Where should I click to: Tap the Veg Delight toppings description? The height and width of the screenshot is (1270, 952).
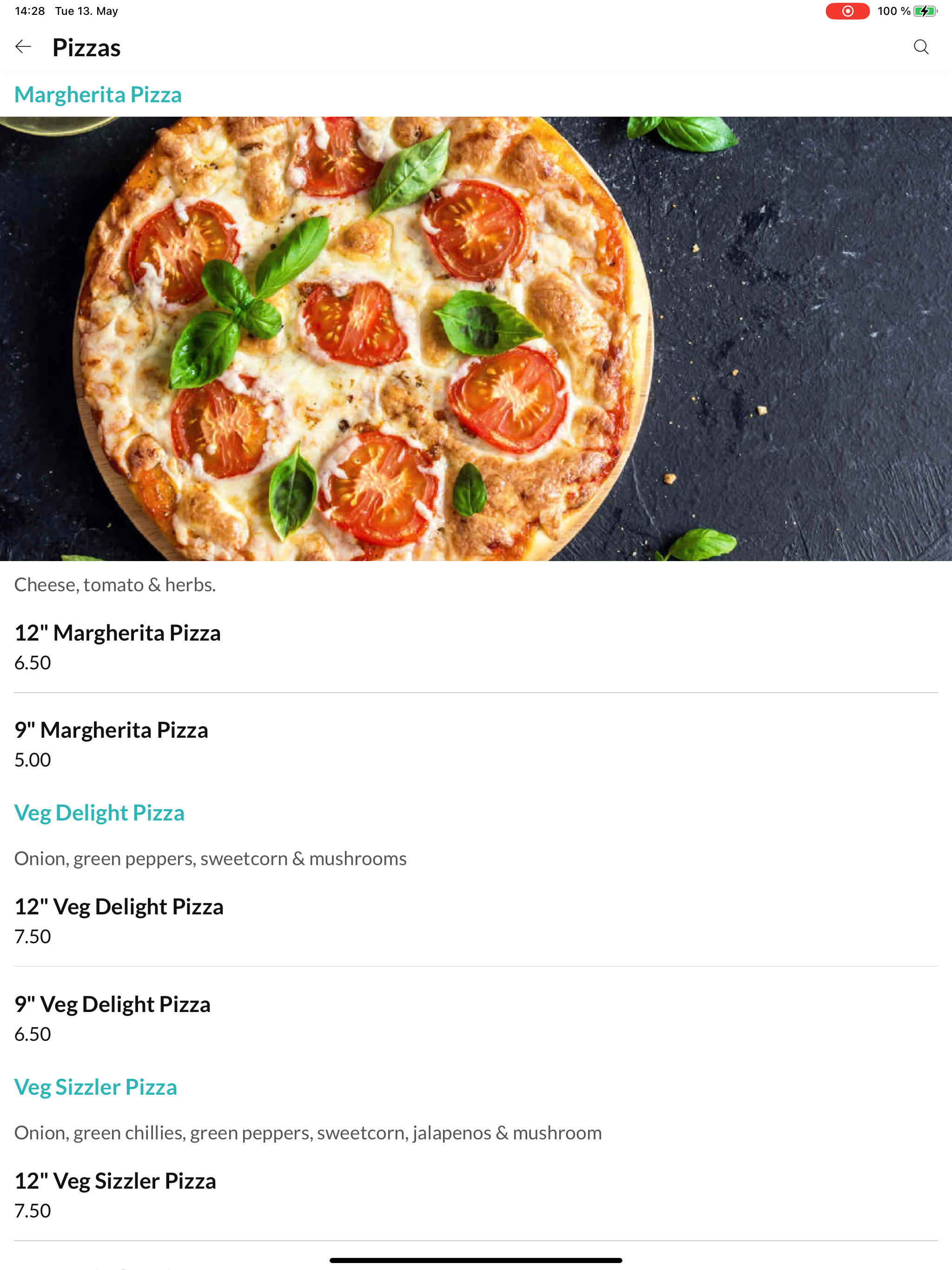click(210, 858)
